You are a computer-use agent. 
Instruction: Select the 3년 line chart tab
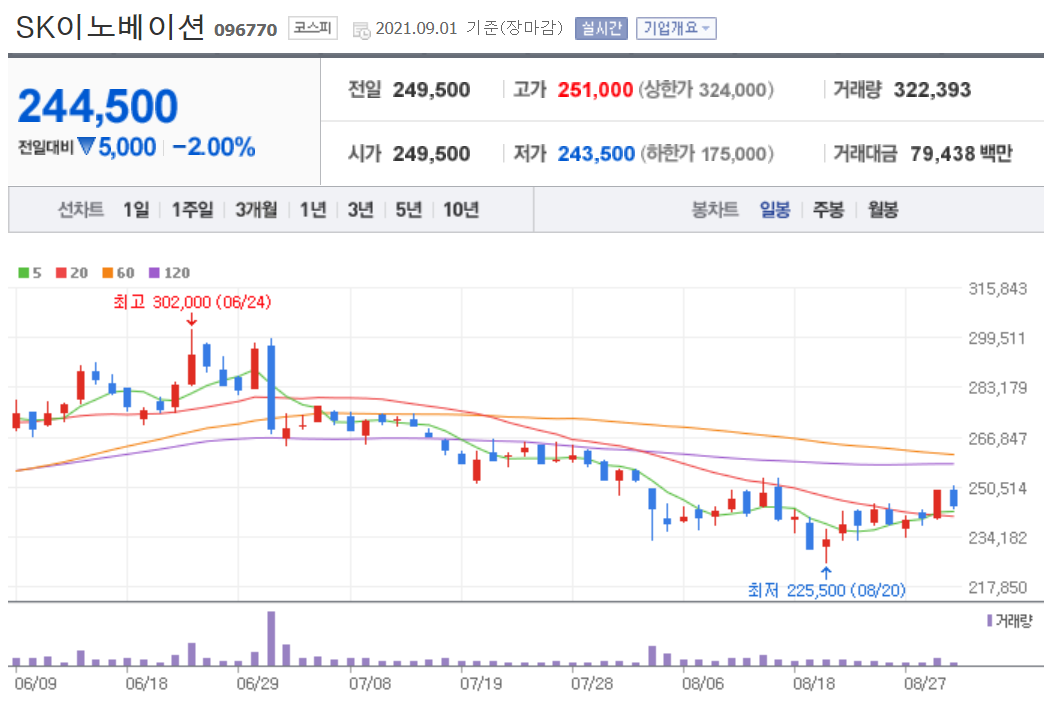[360, 210]
